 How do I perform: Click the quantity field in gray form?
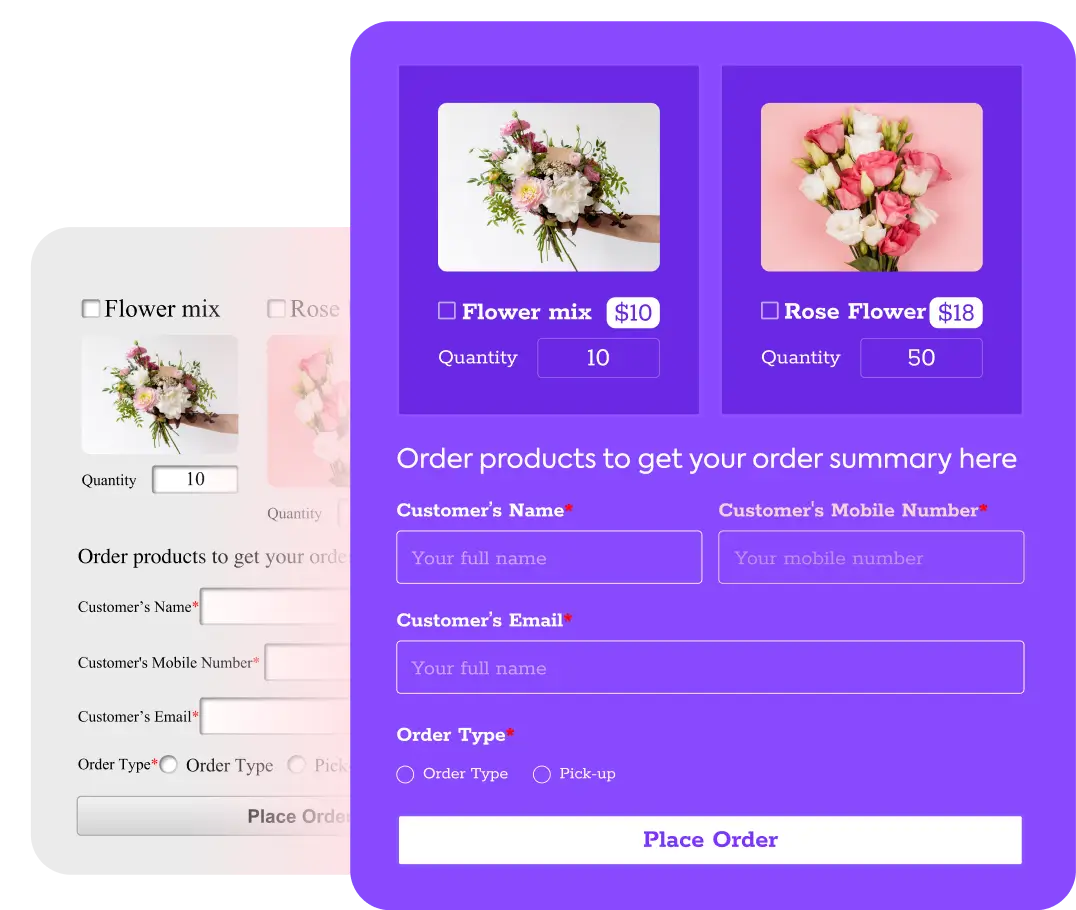point(196,479)
